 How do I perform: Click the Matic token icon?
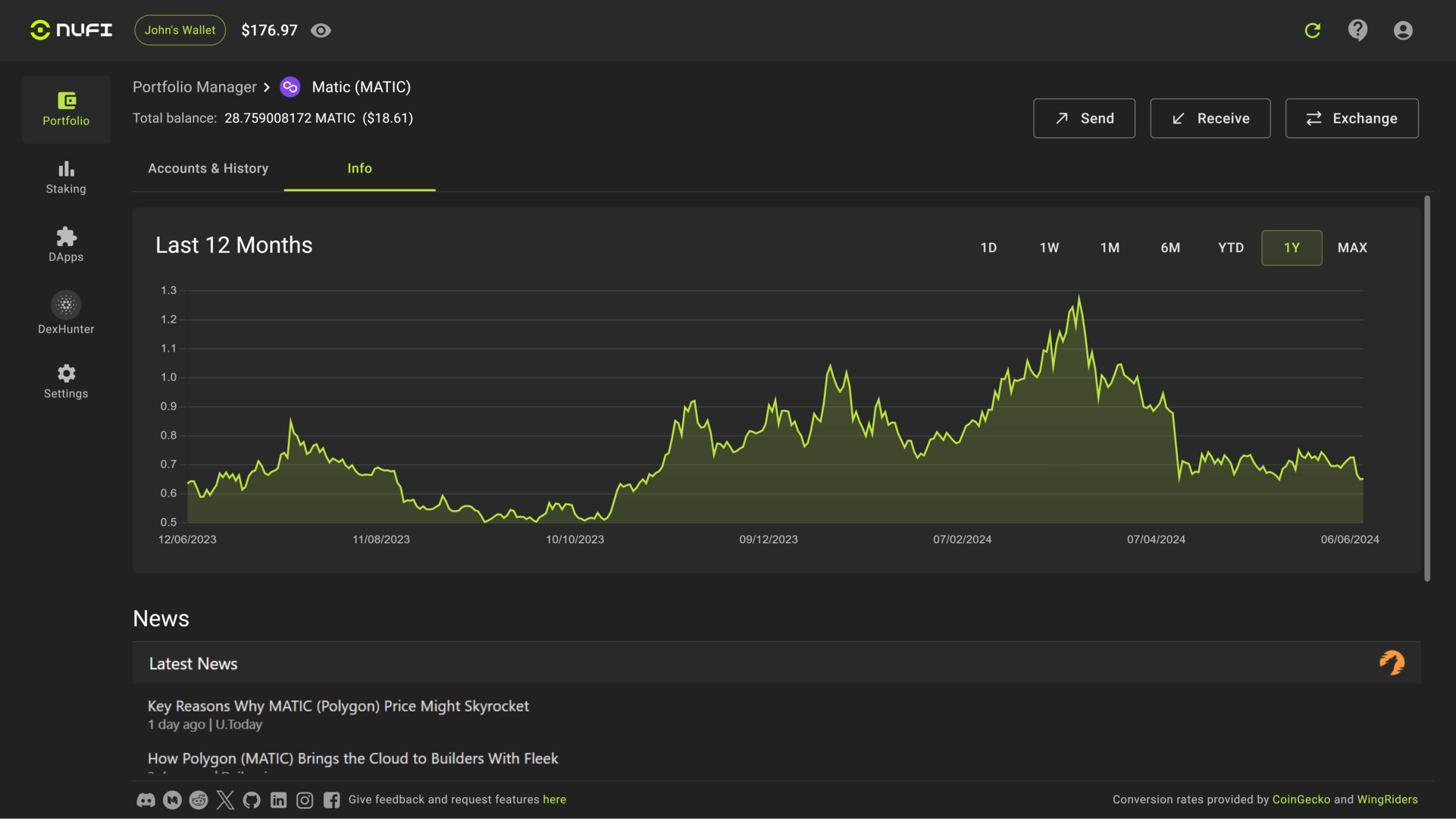290,87
